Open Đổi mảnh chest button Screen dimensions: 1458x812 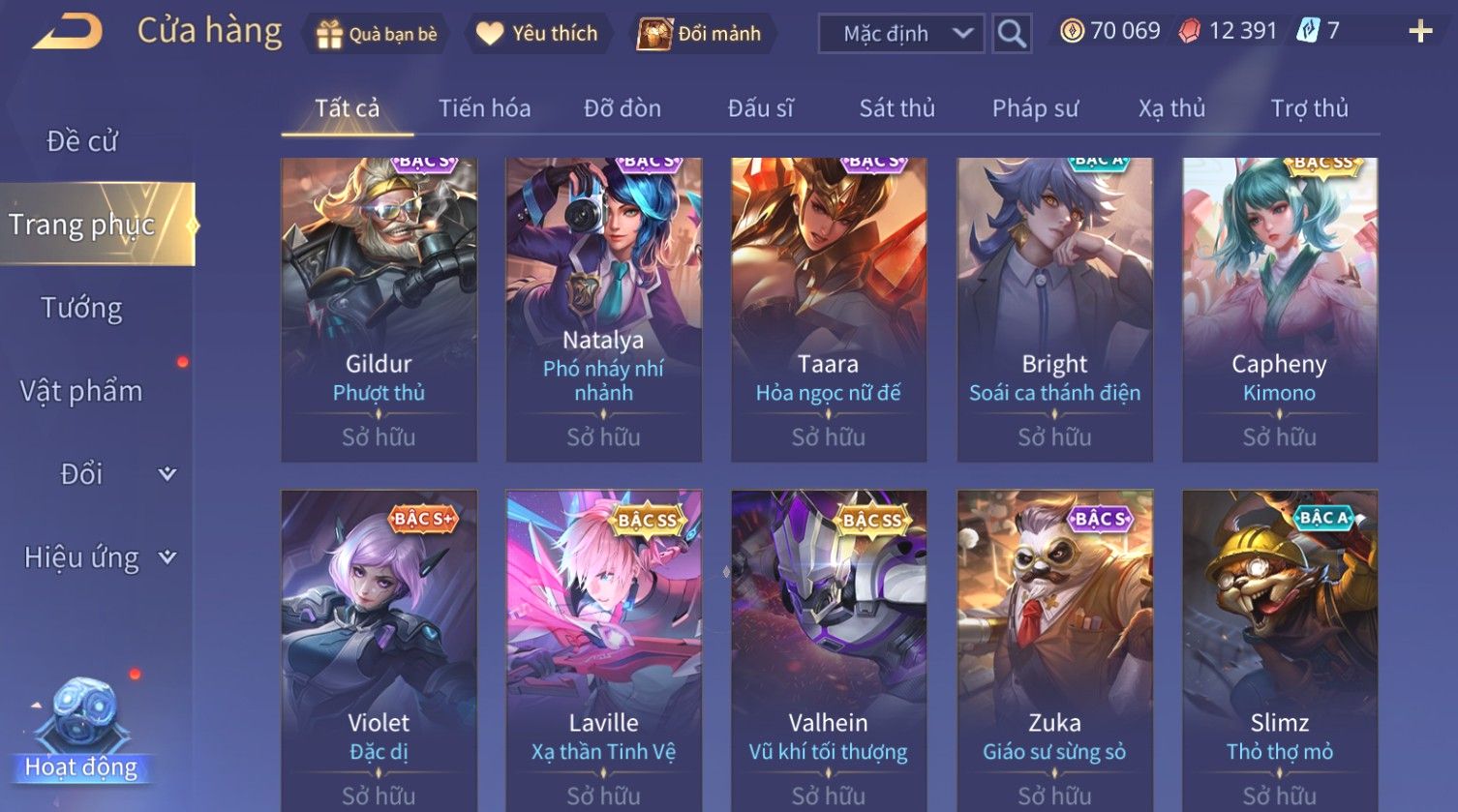click(x=700, y=34)
